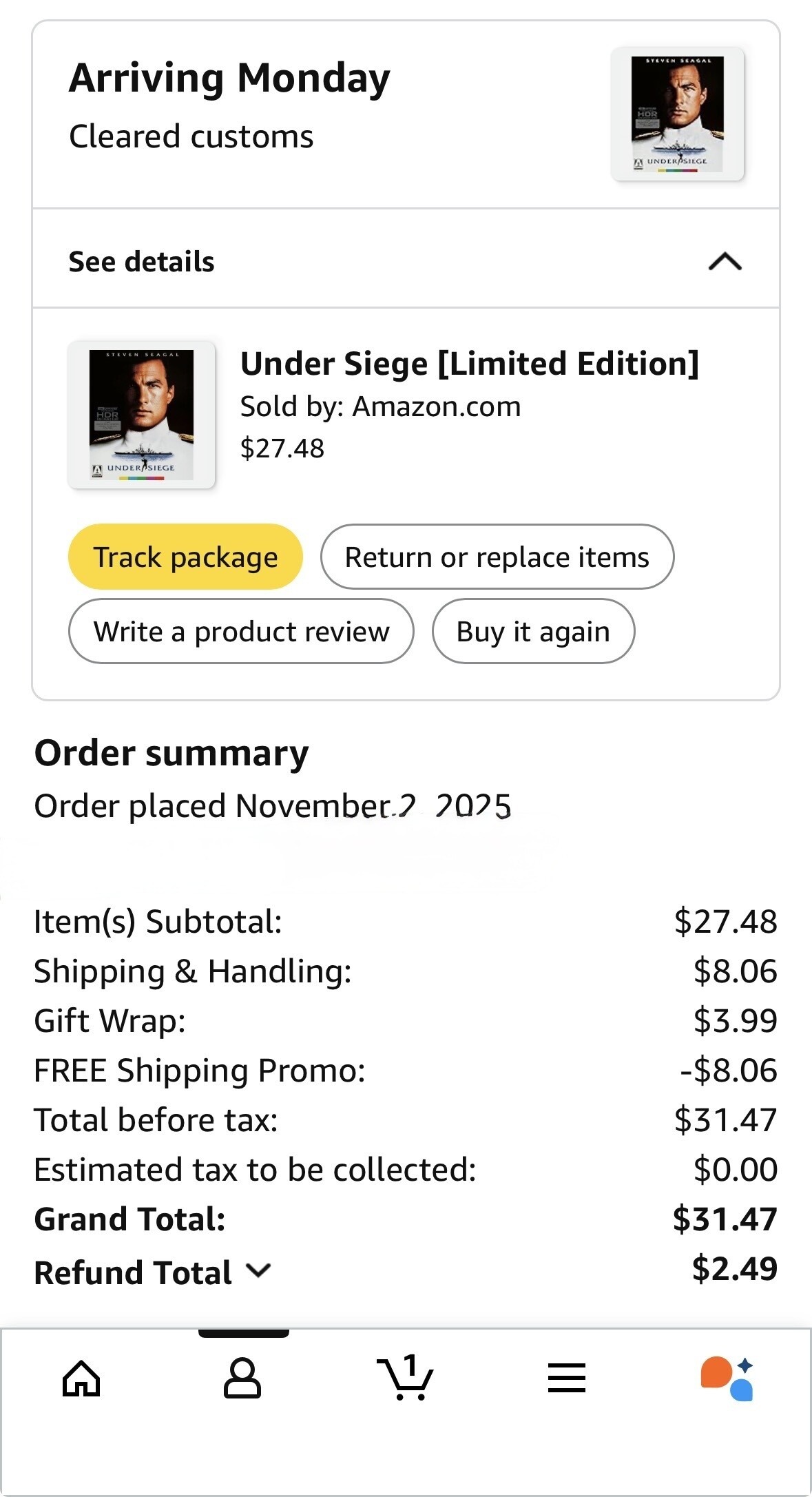Image resolution: width=812 pixels, height=1497 pixels.
Task: Tap the Cleared customs status text
Action: (x=191, y=136)
